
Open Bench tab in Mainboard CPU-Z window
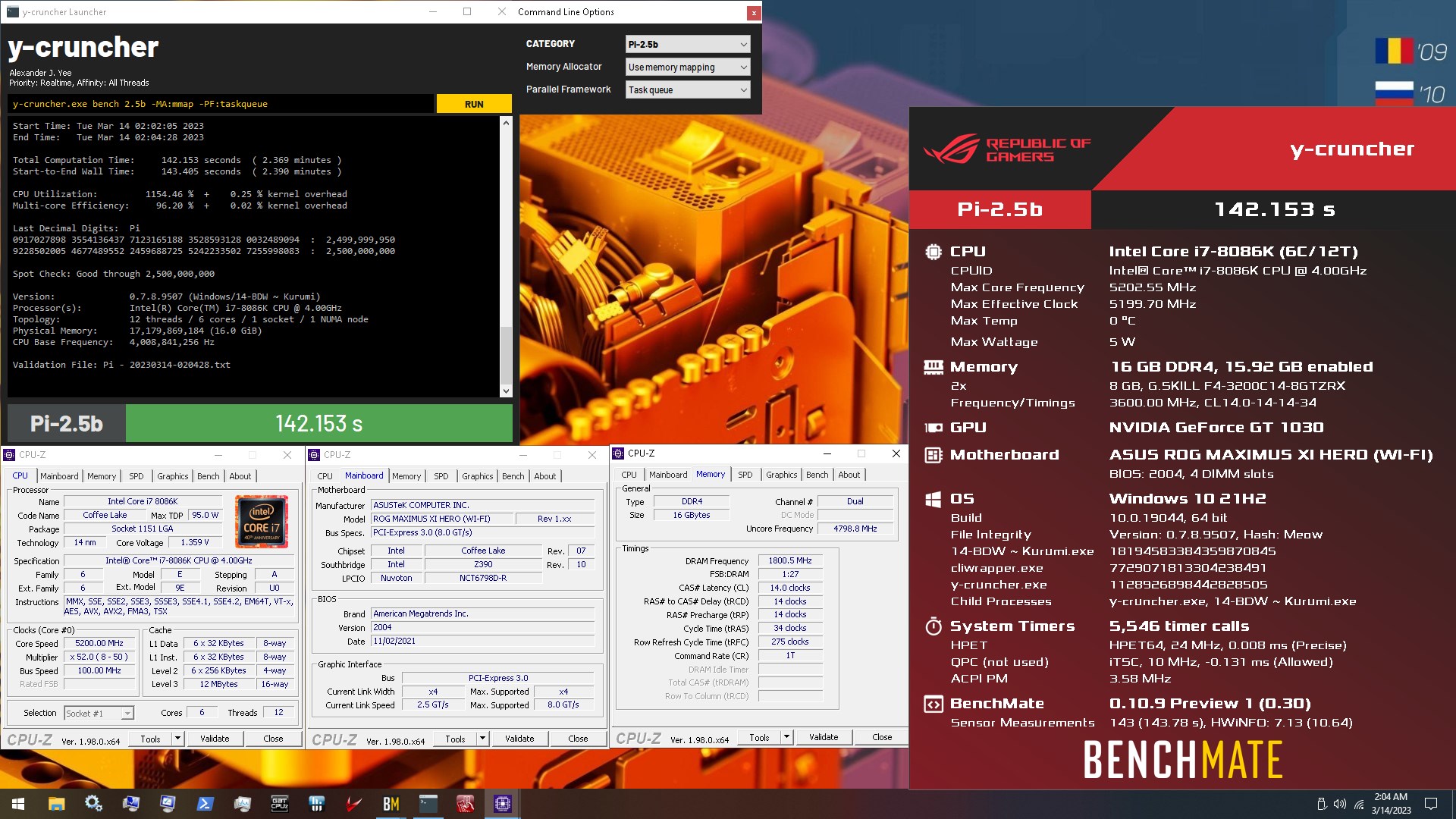pyautogui.click(x=513, y=476)
